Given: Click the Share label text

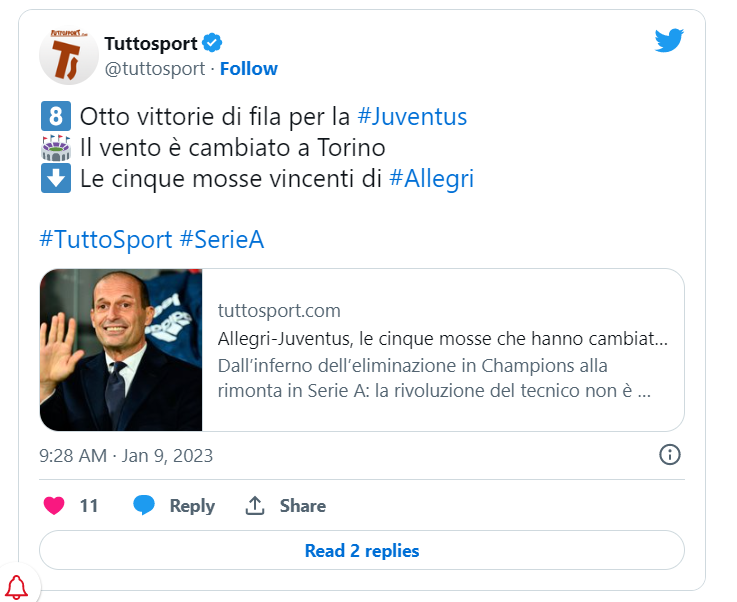Looking at the screenshot, I should click(303, 506).
